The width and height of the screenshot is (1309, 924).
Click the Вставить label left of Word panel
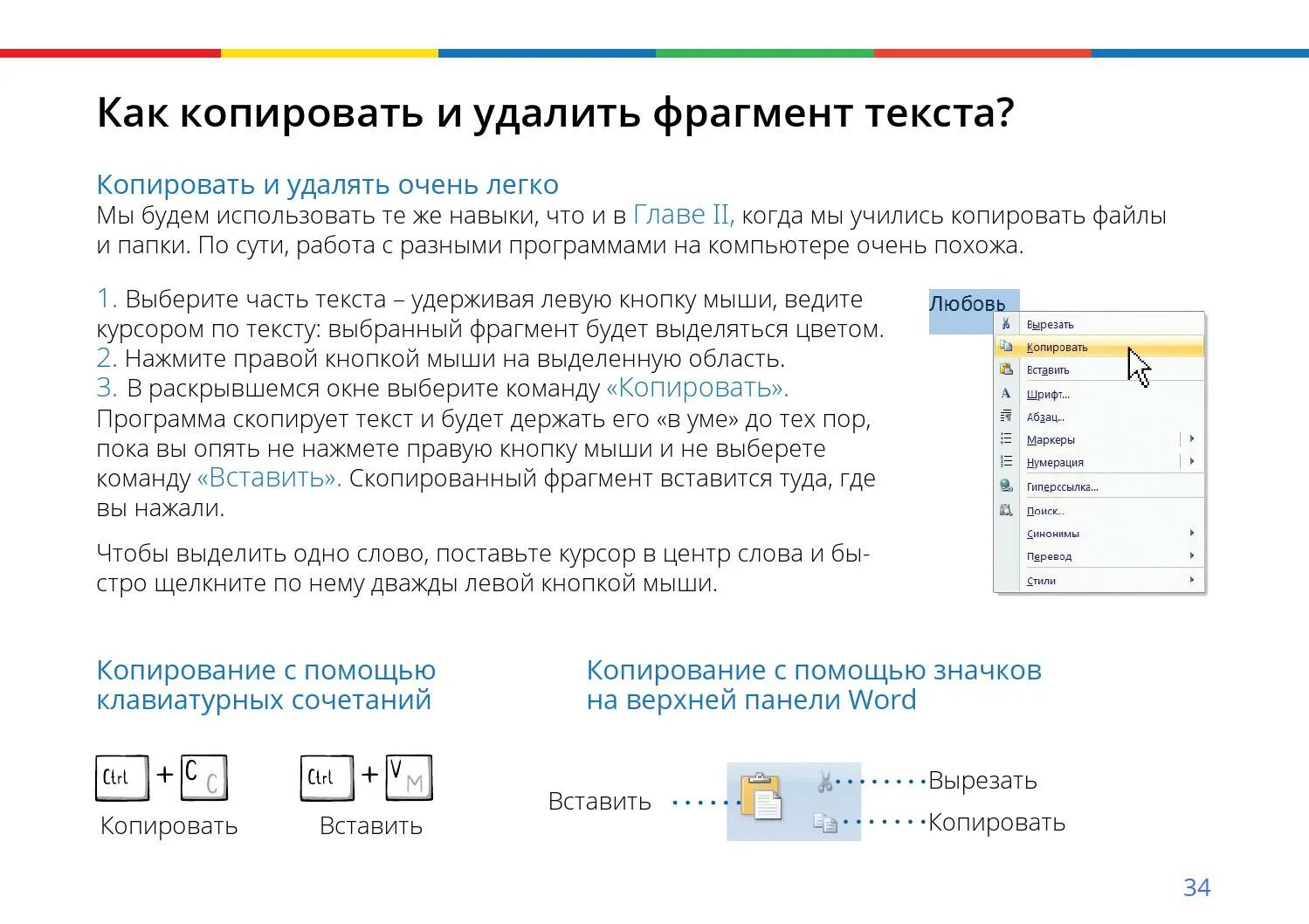pyautogui.click(x=600, y=802)
